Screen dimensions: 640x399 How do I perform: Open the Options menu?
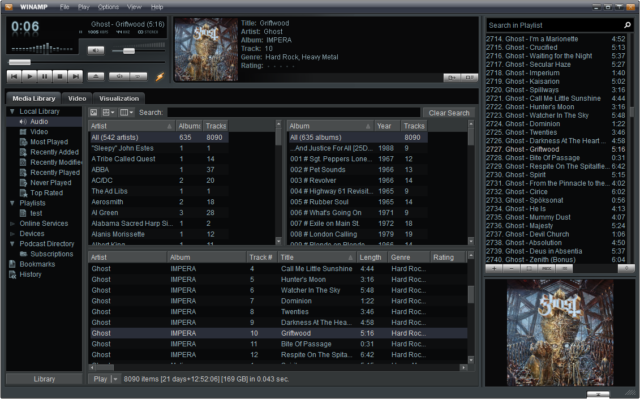point(108,7)
